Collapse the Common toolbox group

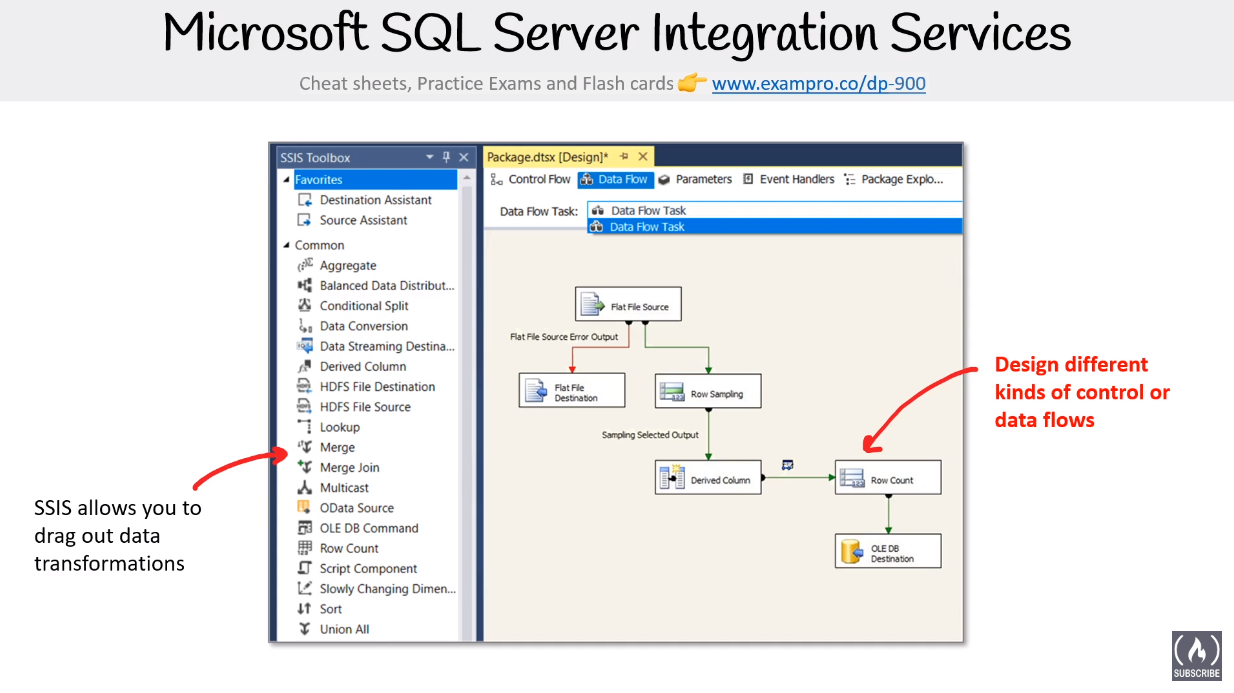click(x=287, y=245)
